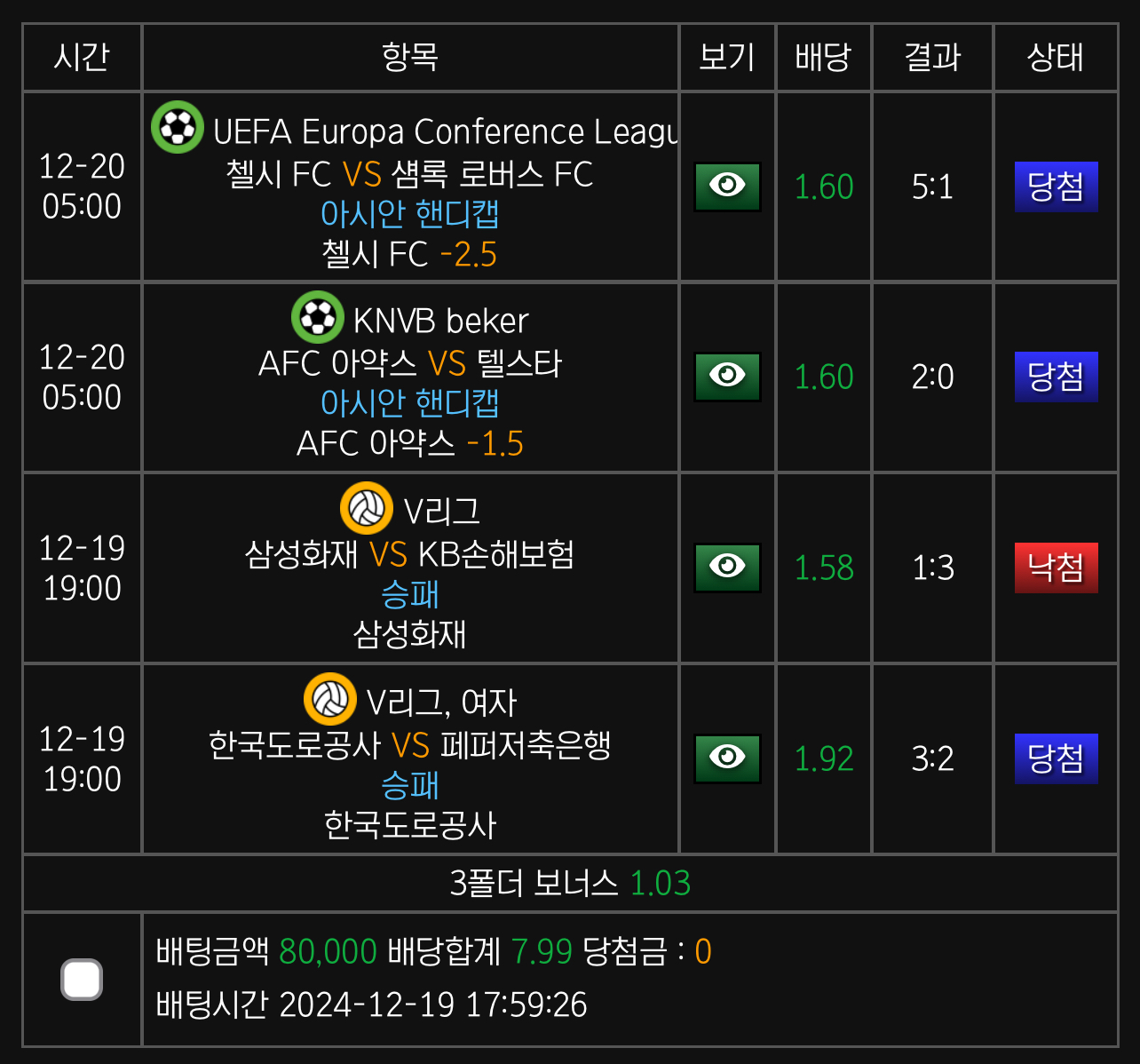Click the soccer ball icon beside UEFA Europa Conference League
Image resolution: width=1140 pixels, height=1064 pixels.
[178, 127]
